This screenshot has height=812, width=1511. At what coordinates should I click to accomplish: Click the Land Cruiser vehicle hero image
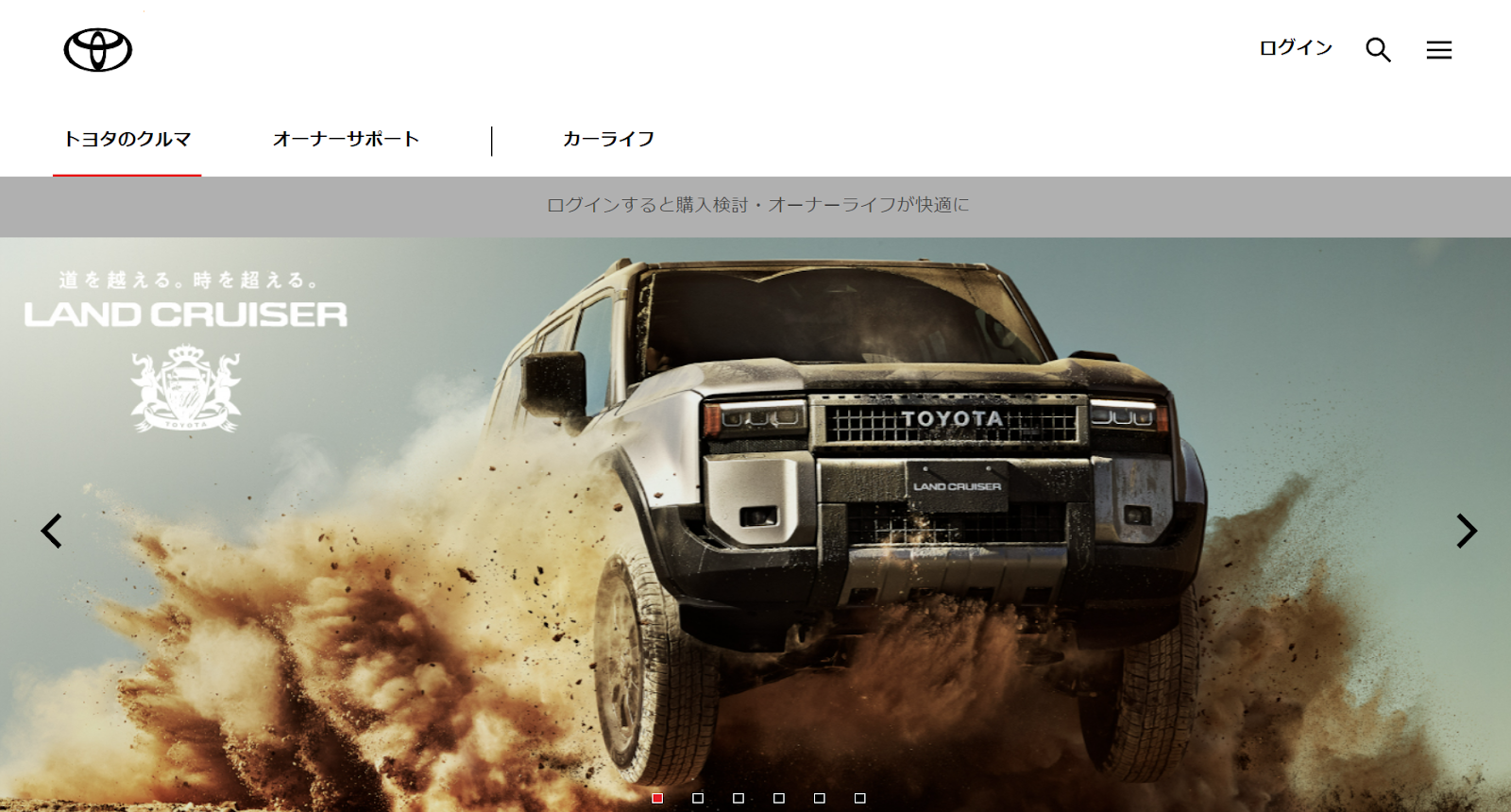click(x=755, y=524)
